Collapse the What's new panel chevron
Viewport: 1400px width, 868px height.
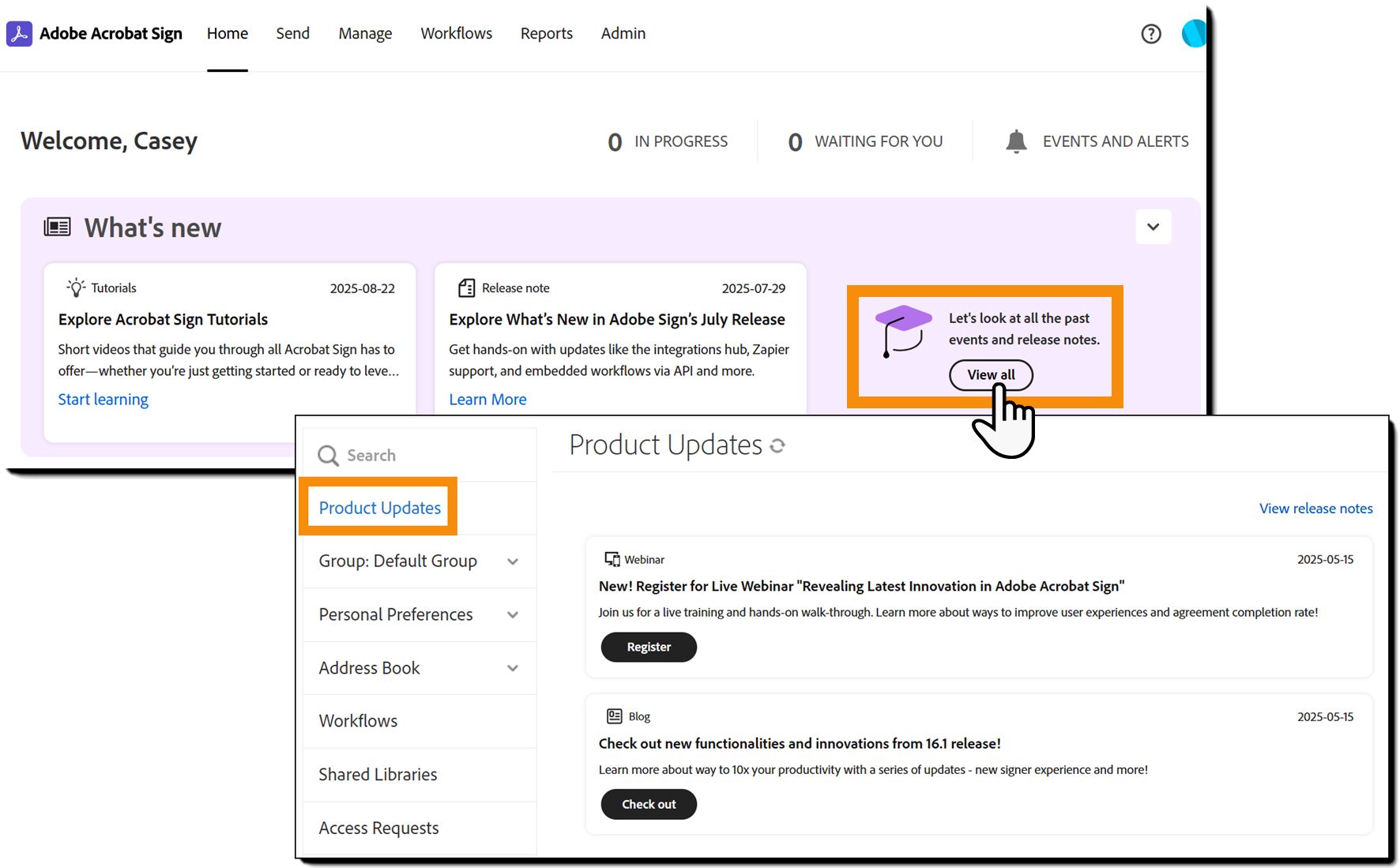(1153, 227)
